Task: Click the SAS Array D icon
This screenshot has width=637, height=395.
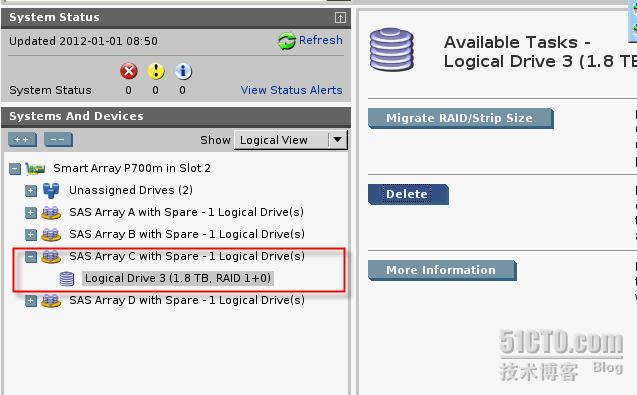Action: 51,301
